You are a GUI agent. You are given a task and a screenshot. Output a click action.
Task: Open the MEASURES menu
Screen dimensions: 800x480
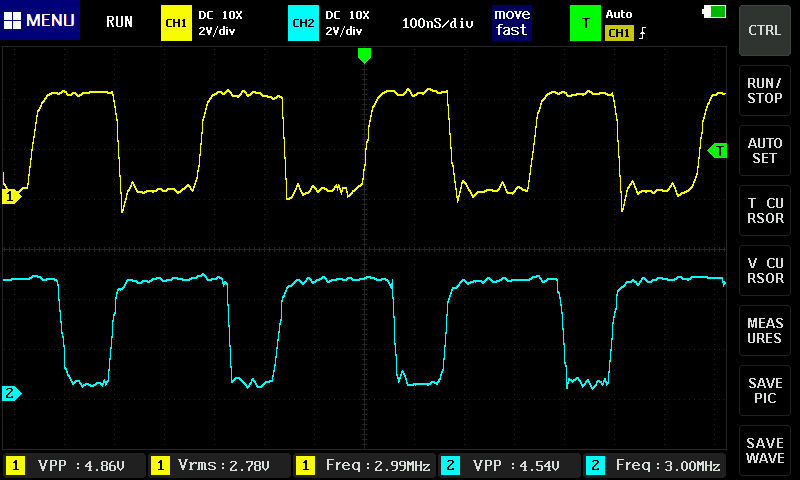765,331
